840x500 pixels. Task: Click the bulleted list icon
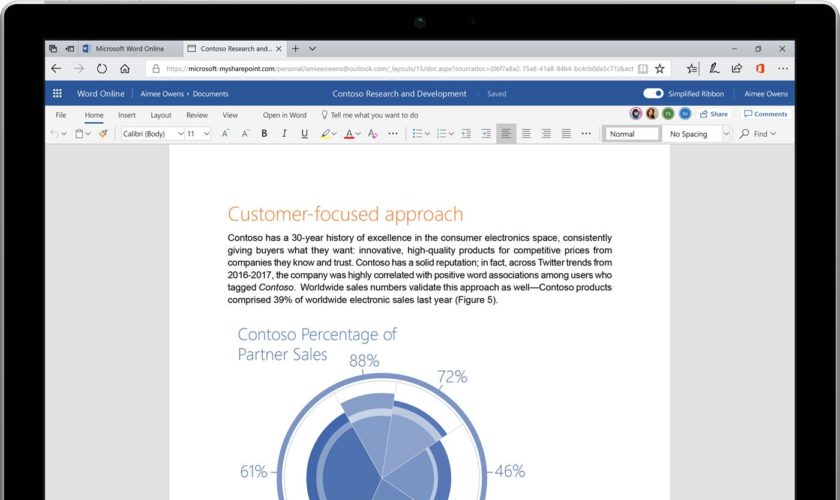tap(417, 134)
